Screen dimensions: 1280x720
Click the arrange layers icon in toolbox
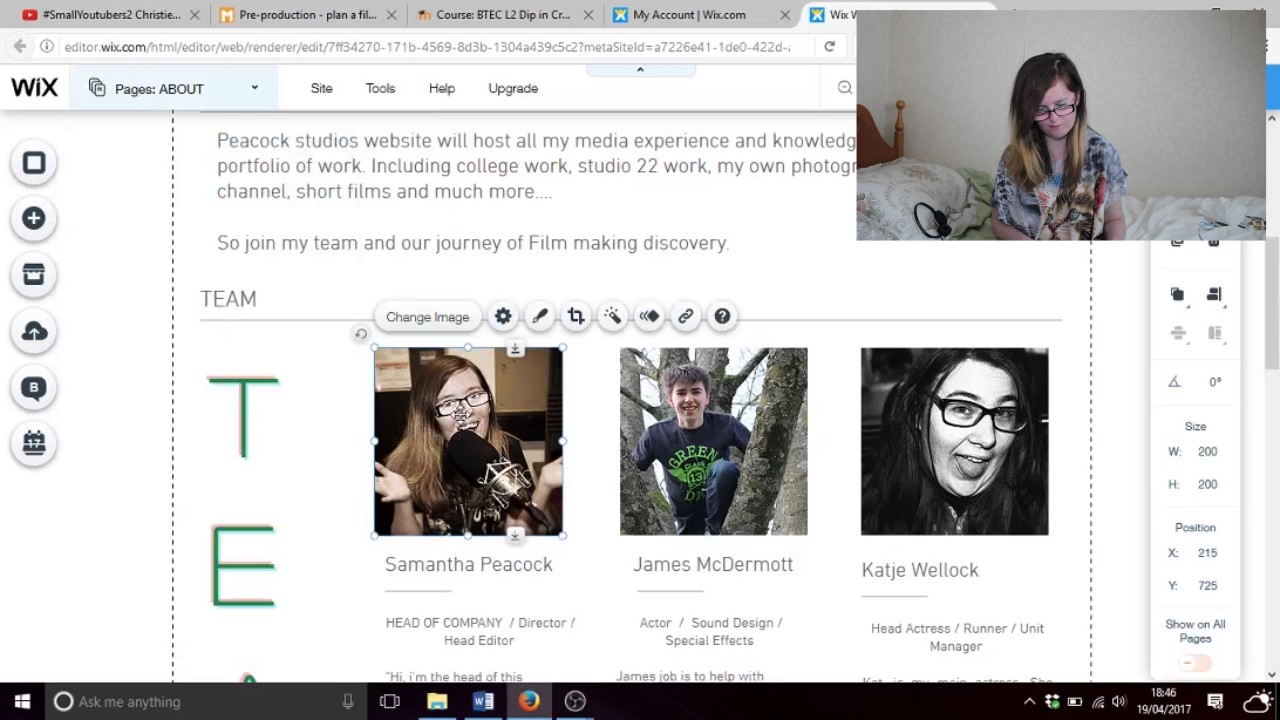(x=1177, y=294)
